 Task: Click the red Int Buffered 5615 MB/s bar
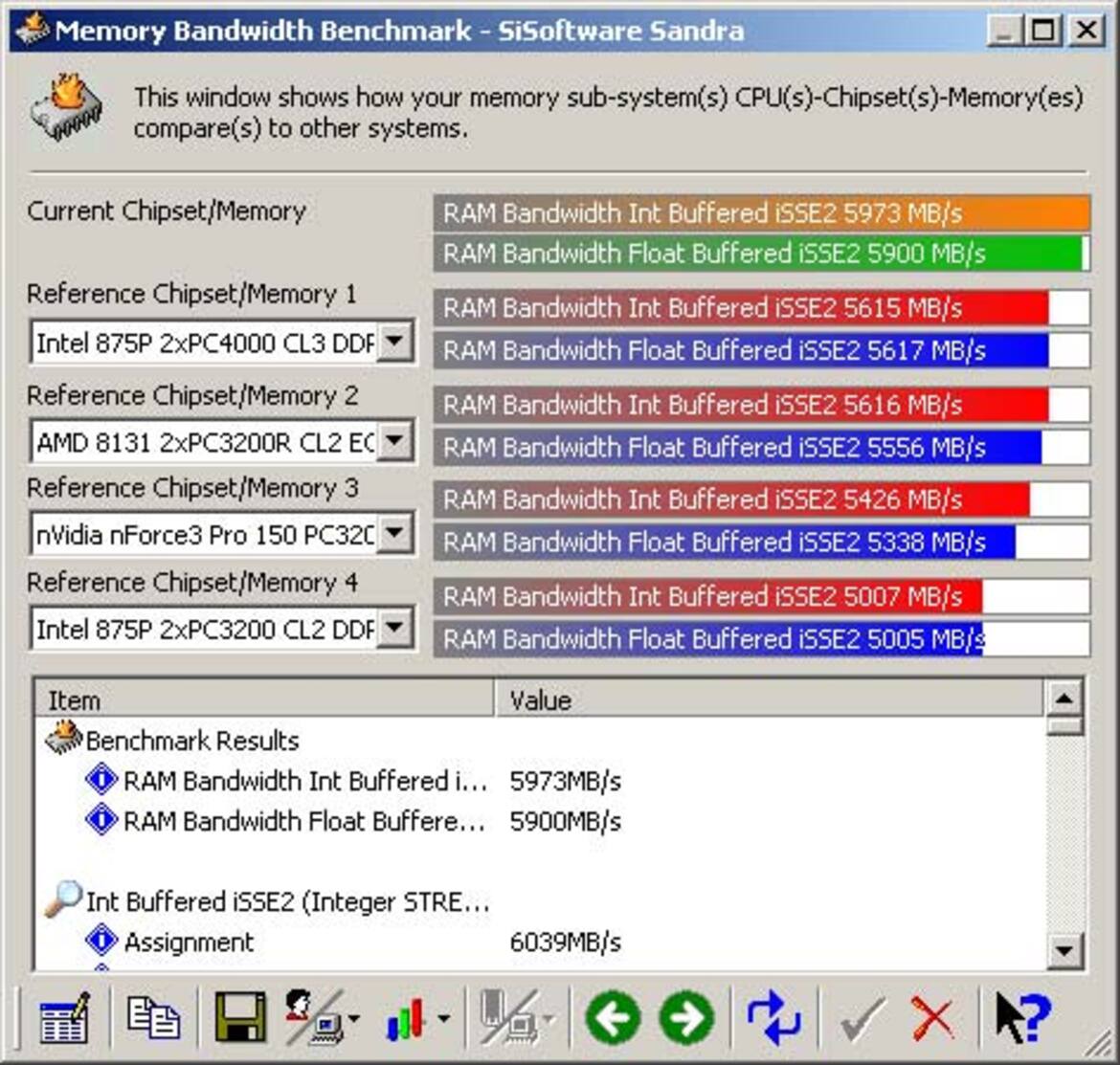[x=761, y=308]
